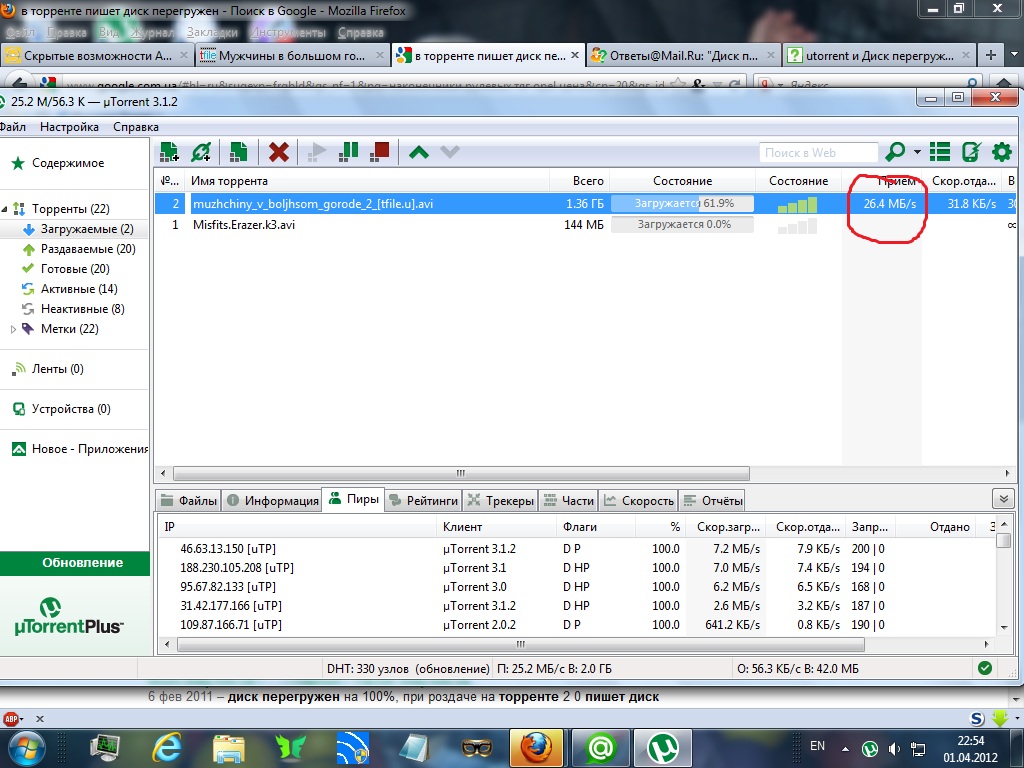Stop the torrent with red square icon
This screenshot has width=1024, height=768.
pyautogui.click(x=379, y=152)
